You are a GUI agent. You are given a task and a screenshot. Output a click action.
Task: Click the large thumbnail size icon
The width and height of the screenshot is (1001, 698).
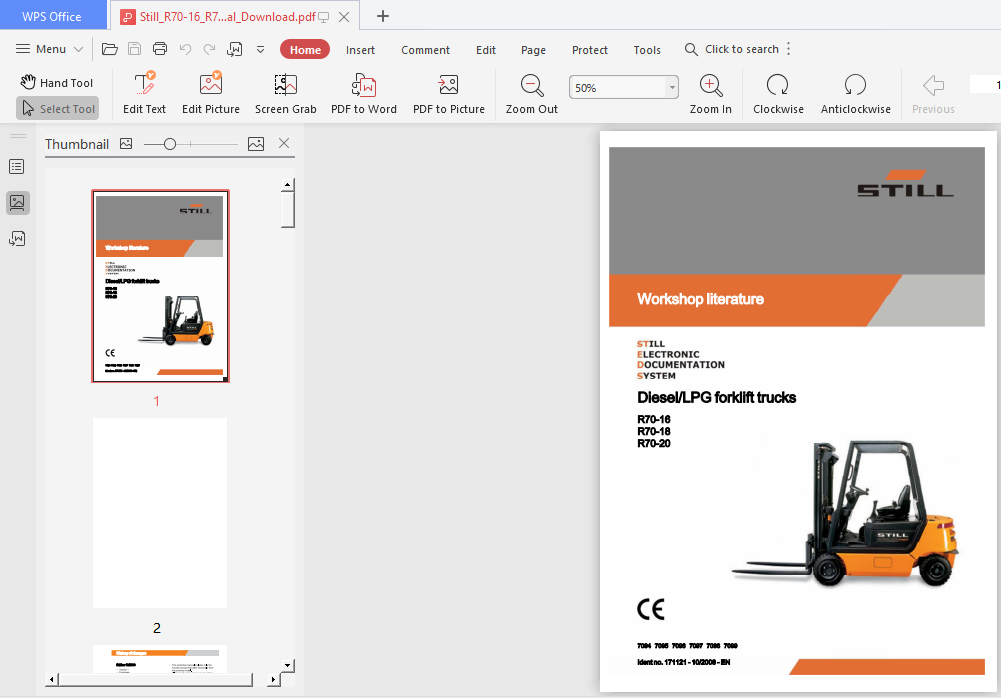pyautogui.click(x=256, y=144)
